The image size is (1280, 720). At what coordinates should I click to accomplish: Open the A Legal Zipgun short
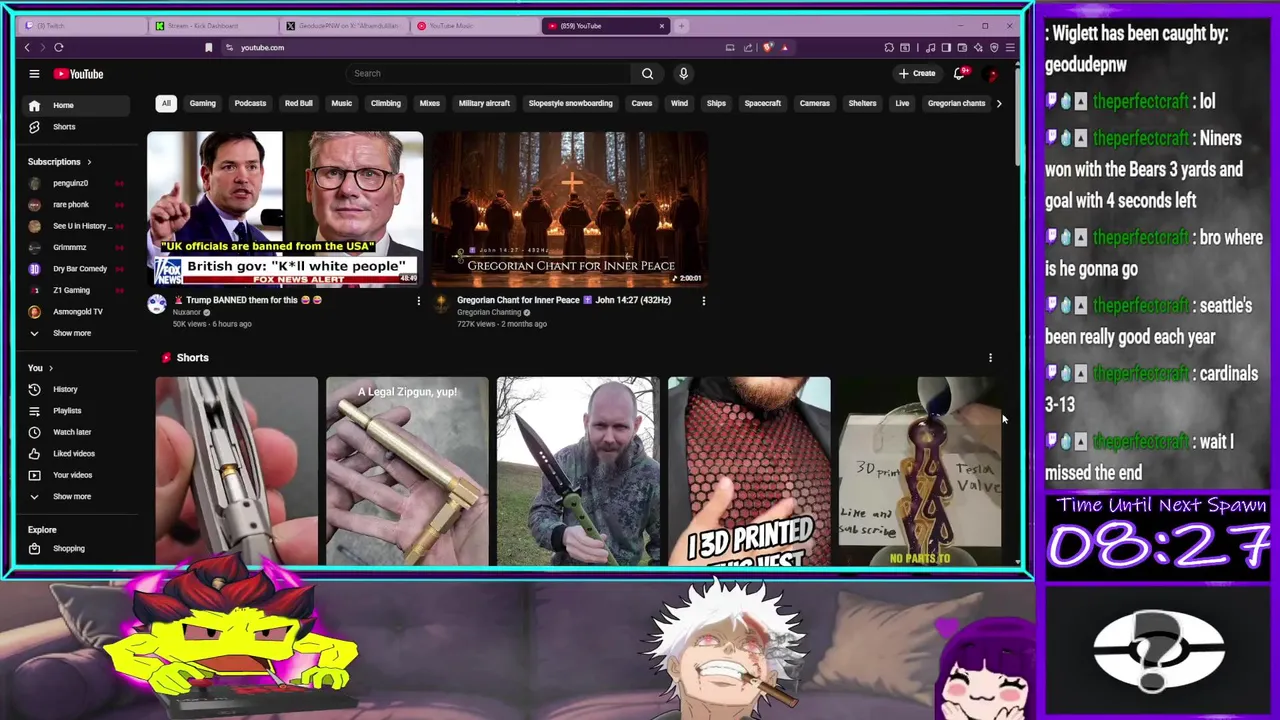point(407,471)
